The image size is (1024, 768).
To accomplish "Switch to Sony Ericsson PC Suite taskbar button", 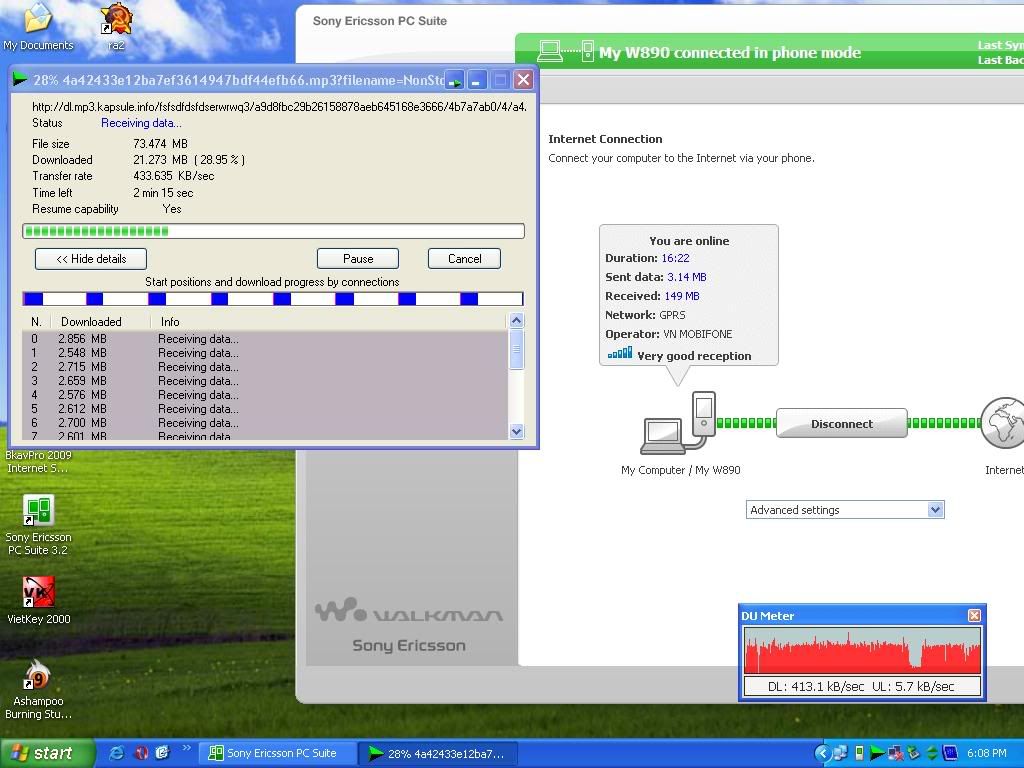I will pos(277,753).
